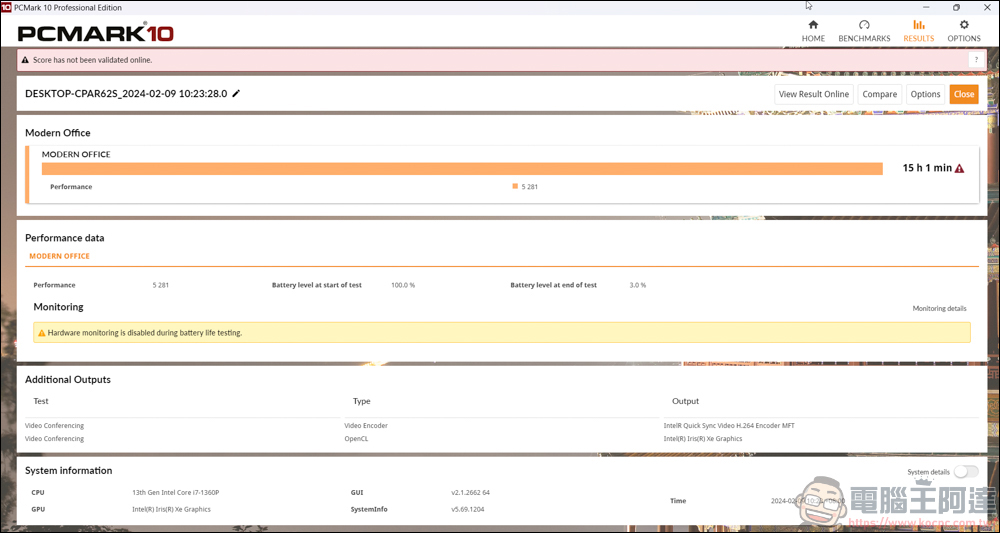Click the PCMark 10 app icon in title bar
1000x533 pixels.
[x=7, y=7]
